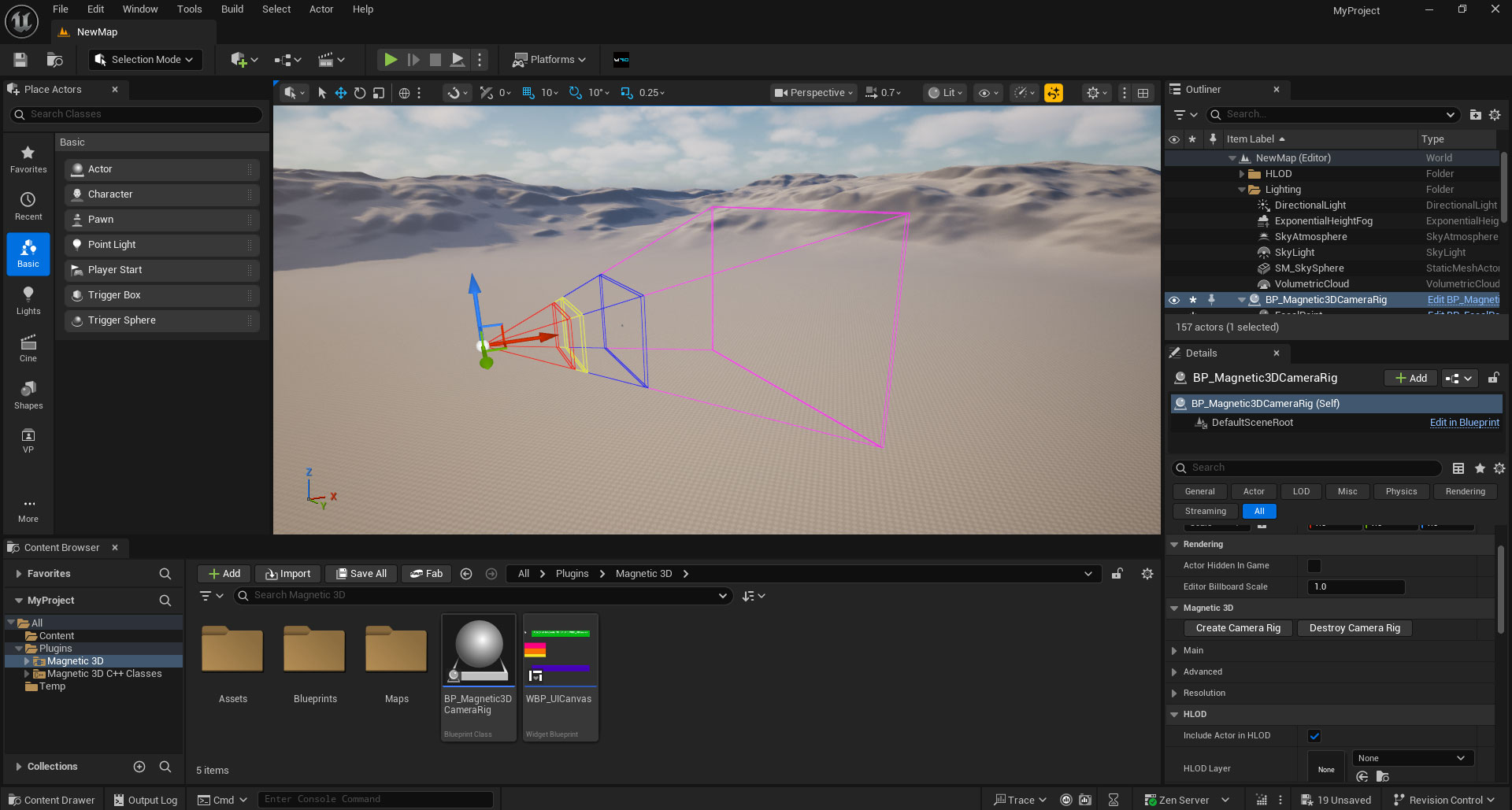Screen dimensions: 1512x810
Task: Click the Outliner settings gear icon
Action: coord(1495,115)
